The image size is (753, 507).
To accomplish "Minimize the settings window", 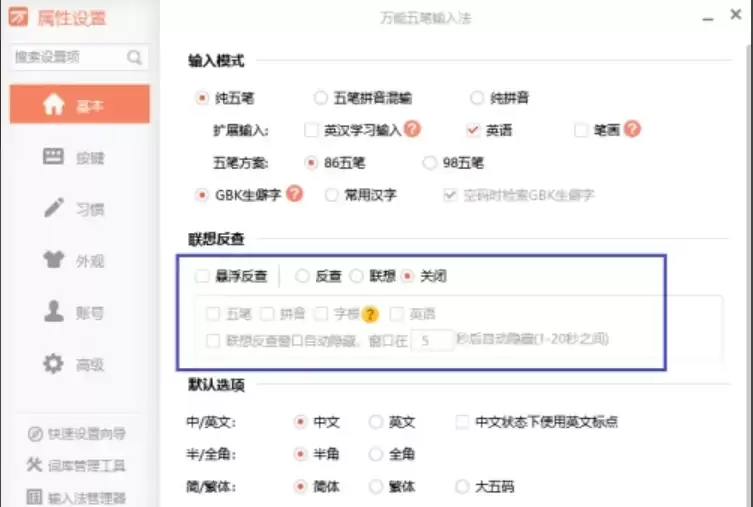I will click(x=708, y=19).
